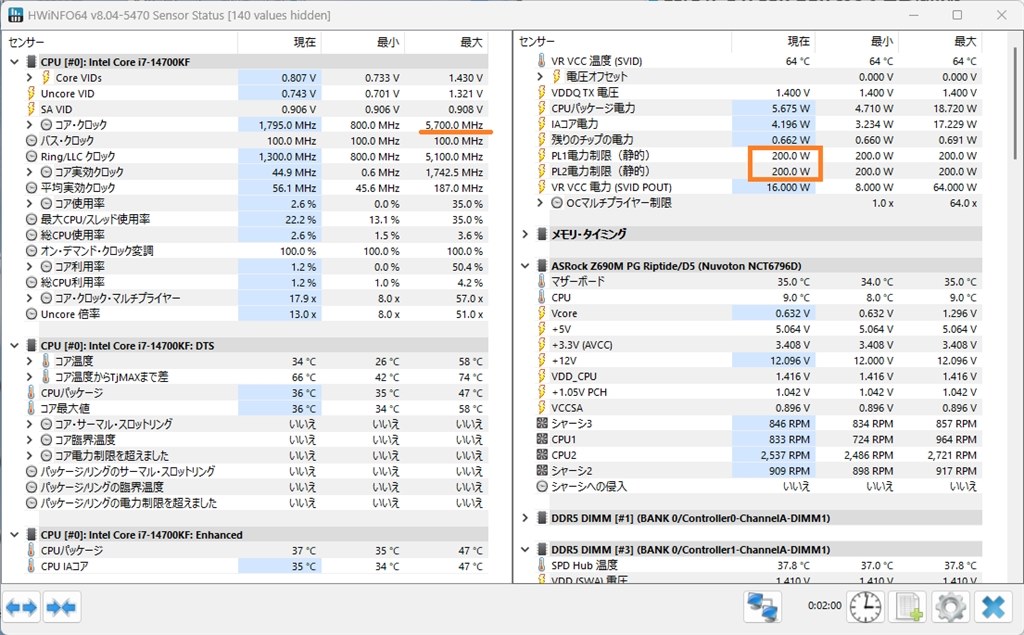
Task: Click the thermometer icon beside マザーボード
Action: coord(541,282)
